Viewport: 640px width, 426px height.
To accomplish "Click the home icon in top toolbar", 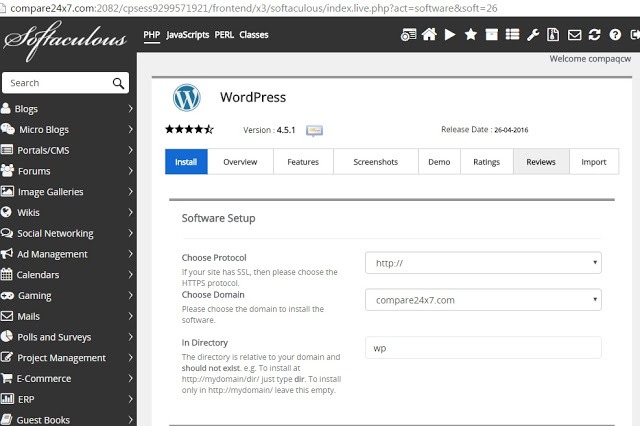I will [x=429, y=35].
